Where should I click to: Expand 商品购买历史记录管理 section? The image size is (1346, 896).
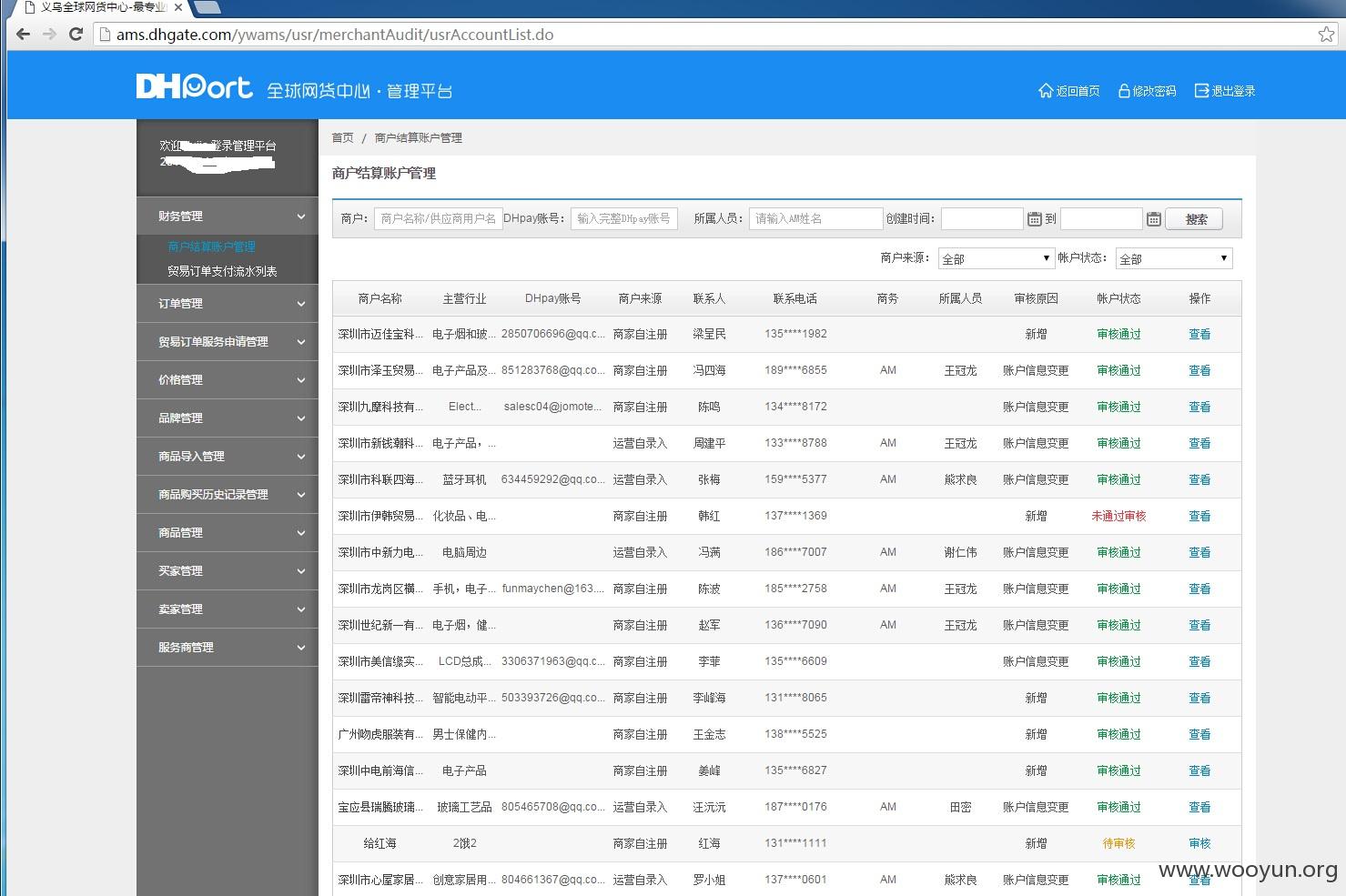point(228,495)
